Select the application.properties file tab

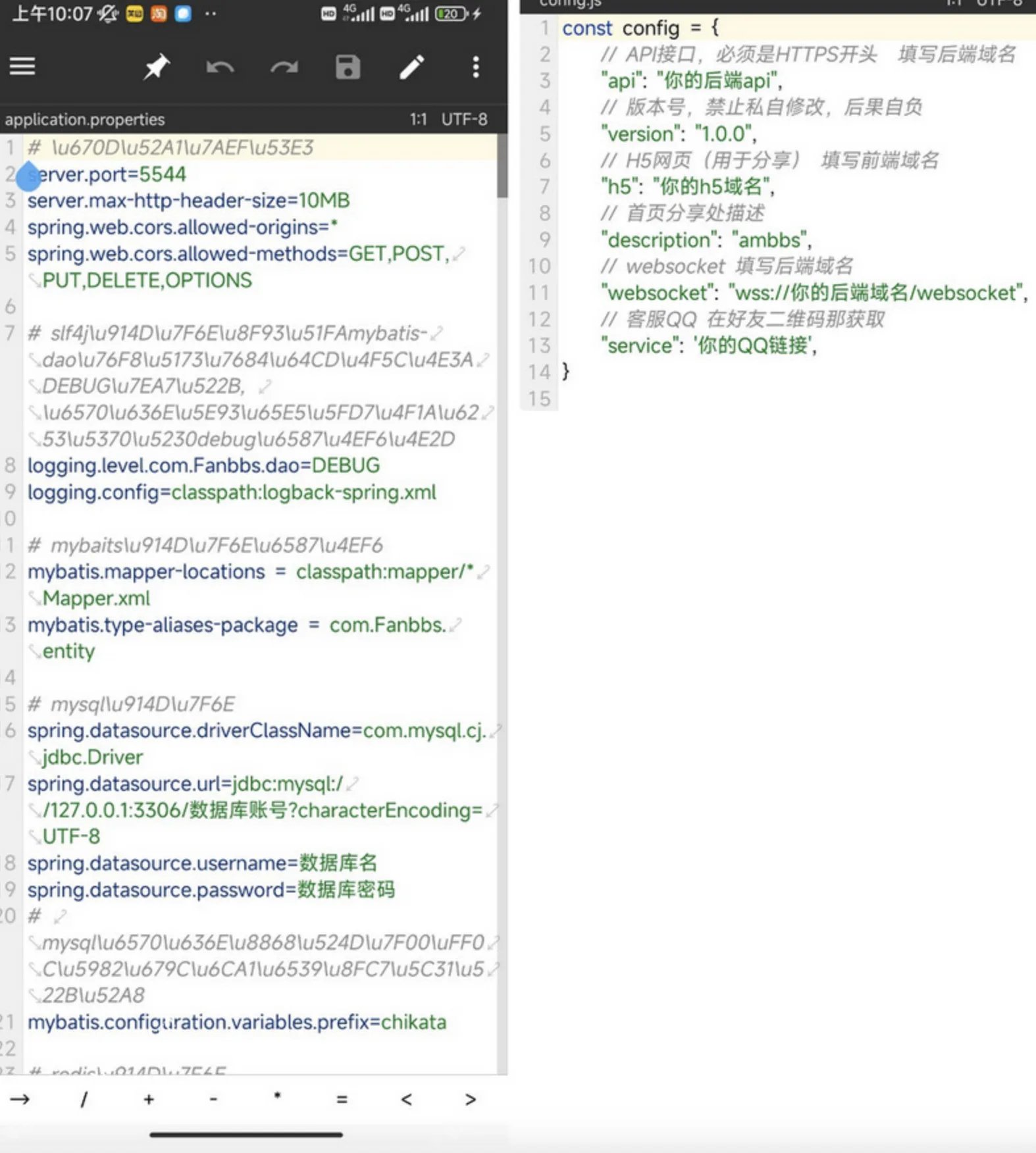[85, 120]
